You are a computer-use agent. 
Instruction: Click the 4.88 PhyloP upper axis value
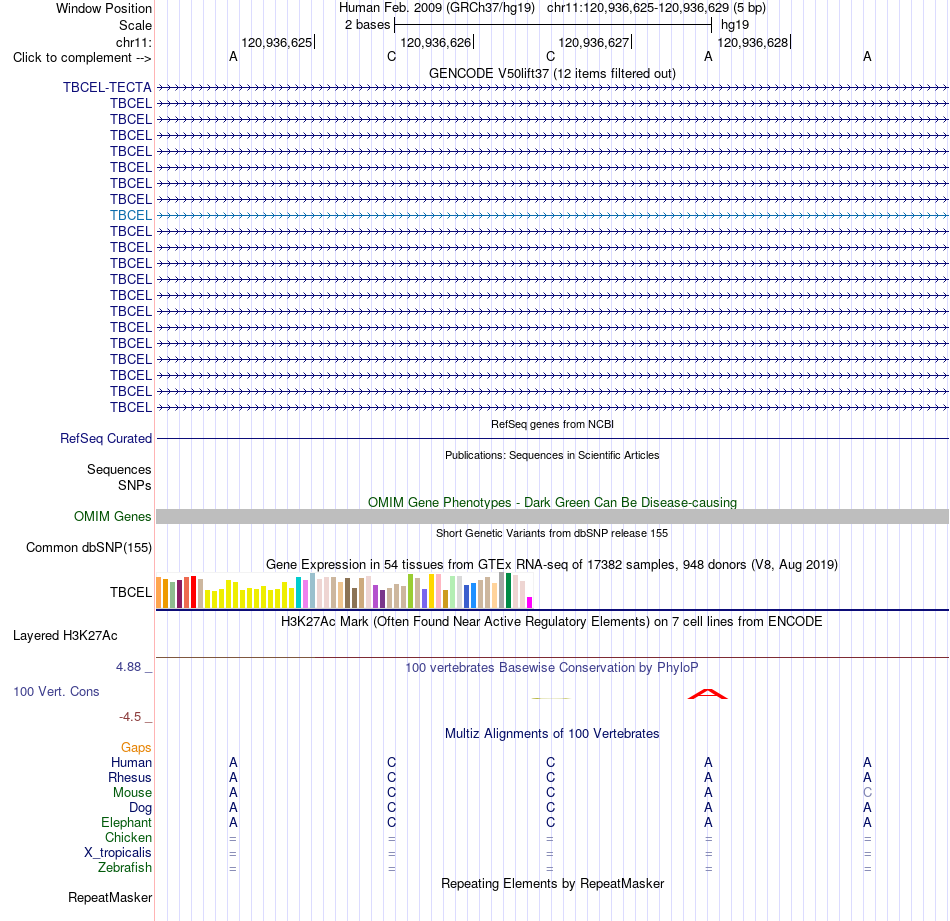pyautogui.click(x=128, y=667)
